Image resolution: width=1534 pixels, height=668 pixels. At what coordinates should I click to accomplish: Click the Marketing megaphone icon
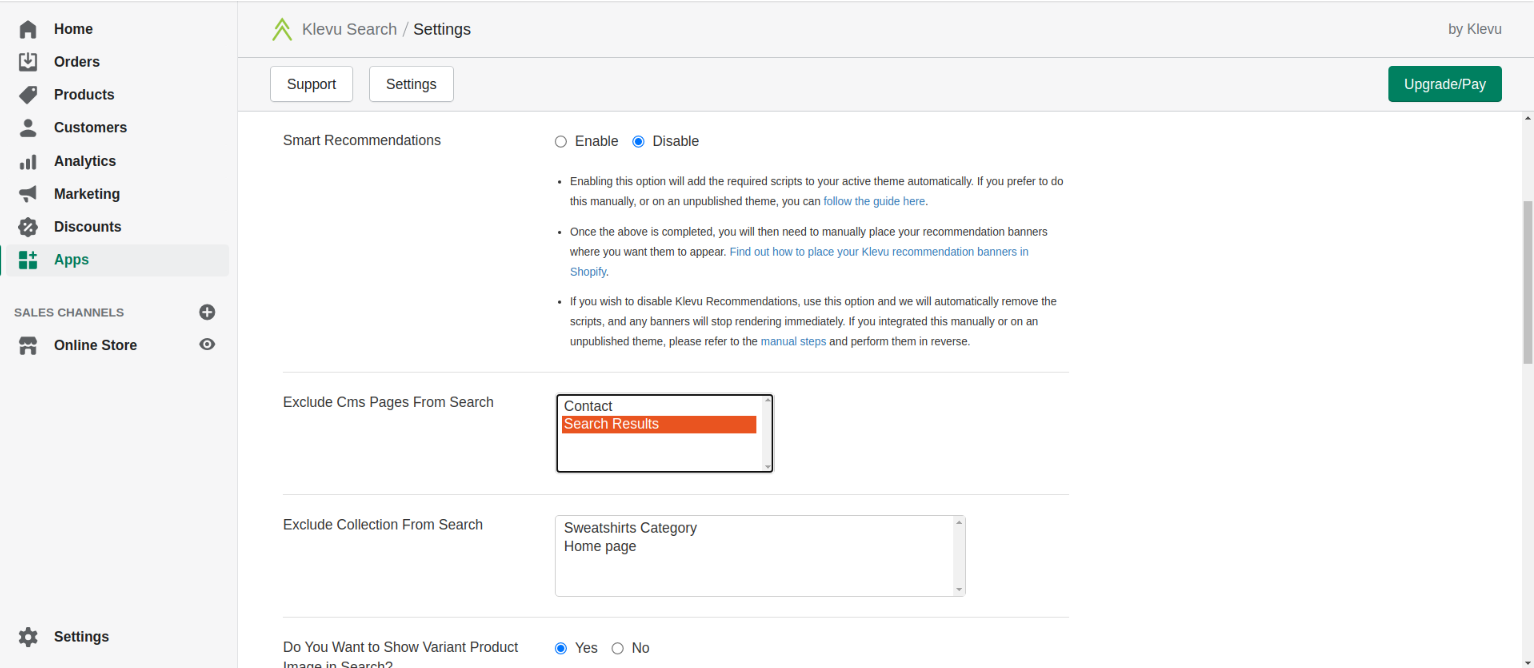coord(28,194)
